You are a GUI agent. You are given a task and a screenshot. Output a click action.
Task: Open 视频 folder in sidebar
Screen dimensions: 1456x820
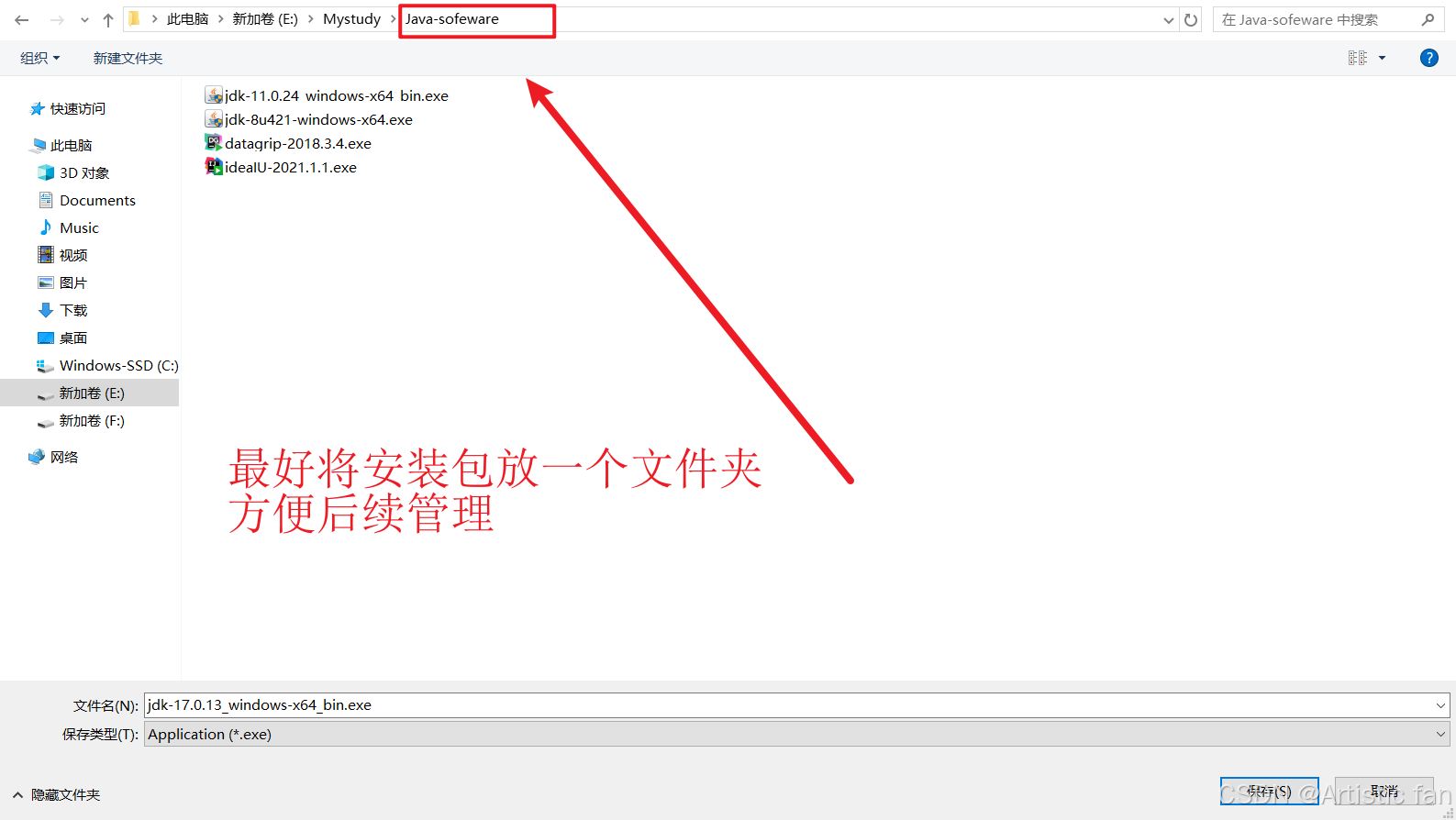(x=73, y=255)
